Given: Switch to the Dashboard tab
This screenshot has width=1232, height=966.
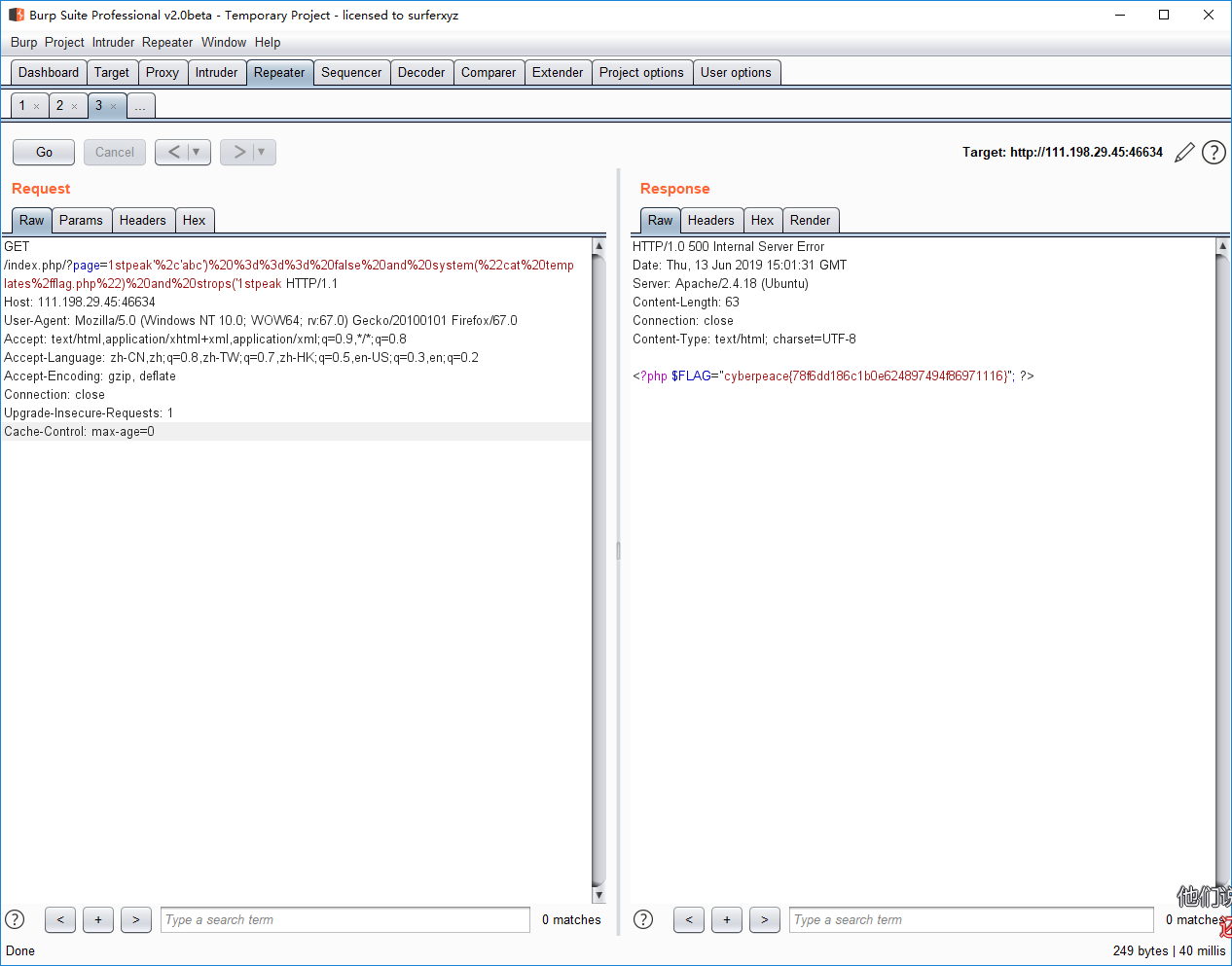Looking at the screenshot, I should (49, 72).
